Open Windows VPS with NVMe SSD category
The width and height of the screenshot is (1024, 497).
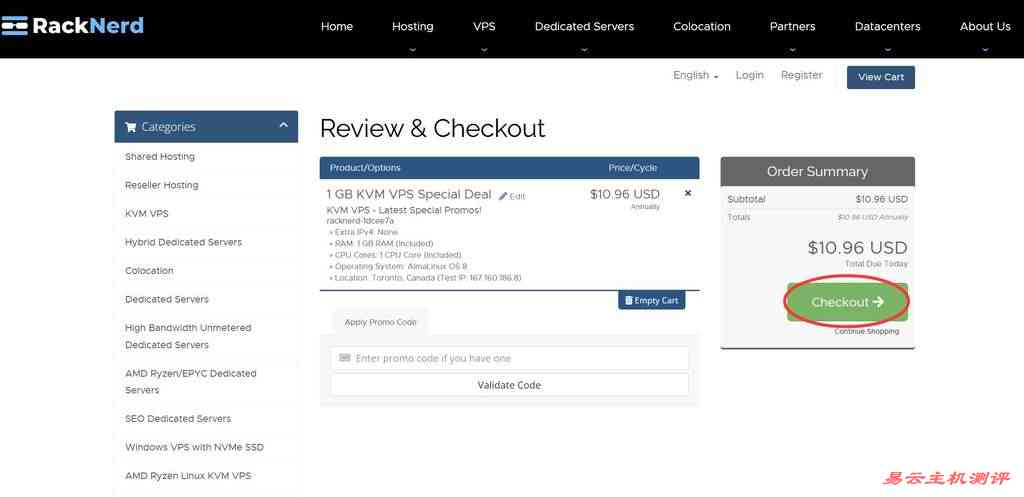[195, 447]
